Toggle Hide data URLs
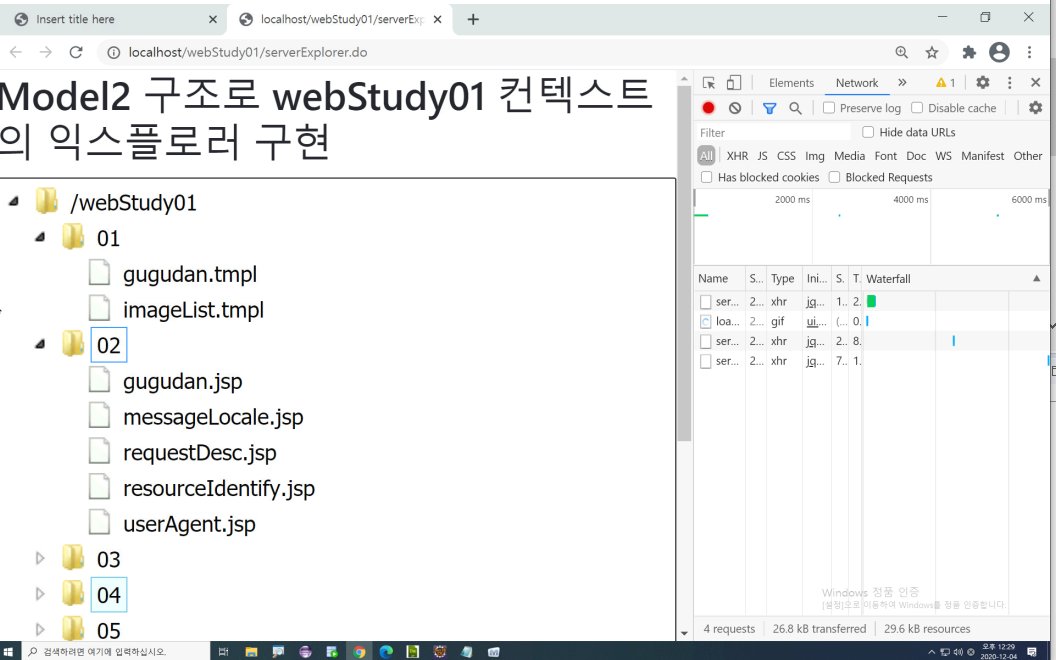This screenshot has width=1056, height=660. (869, 132)
